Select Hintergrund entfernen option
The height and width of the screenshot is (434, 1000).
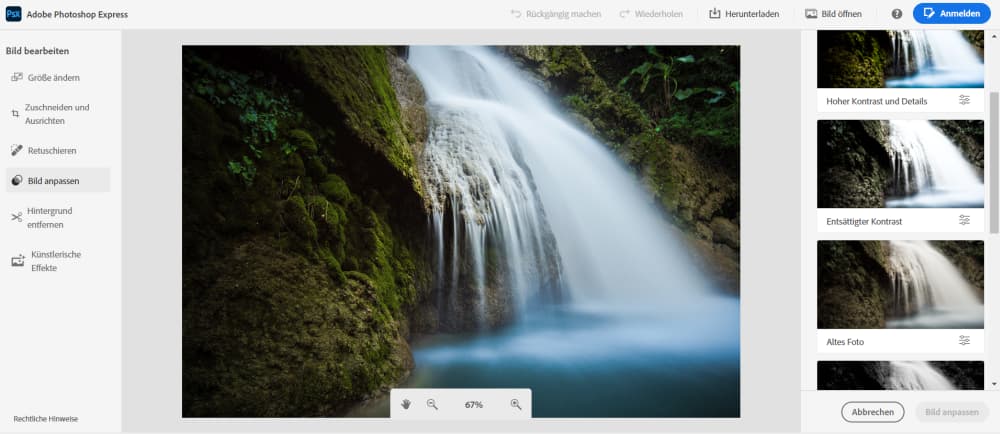[58, 217]
